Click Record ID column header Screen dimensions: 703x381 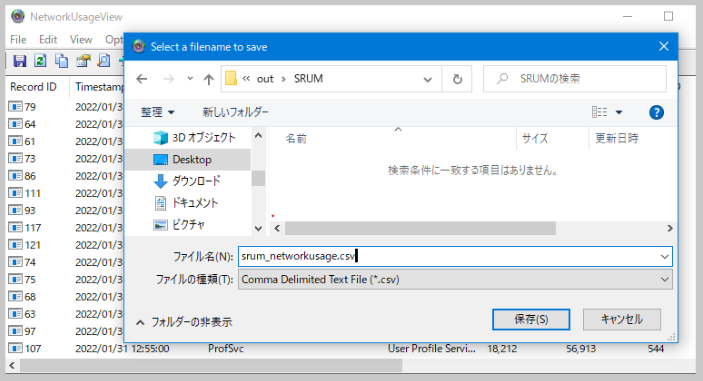tap(33, 87)
